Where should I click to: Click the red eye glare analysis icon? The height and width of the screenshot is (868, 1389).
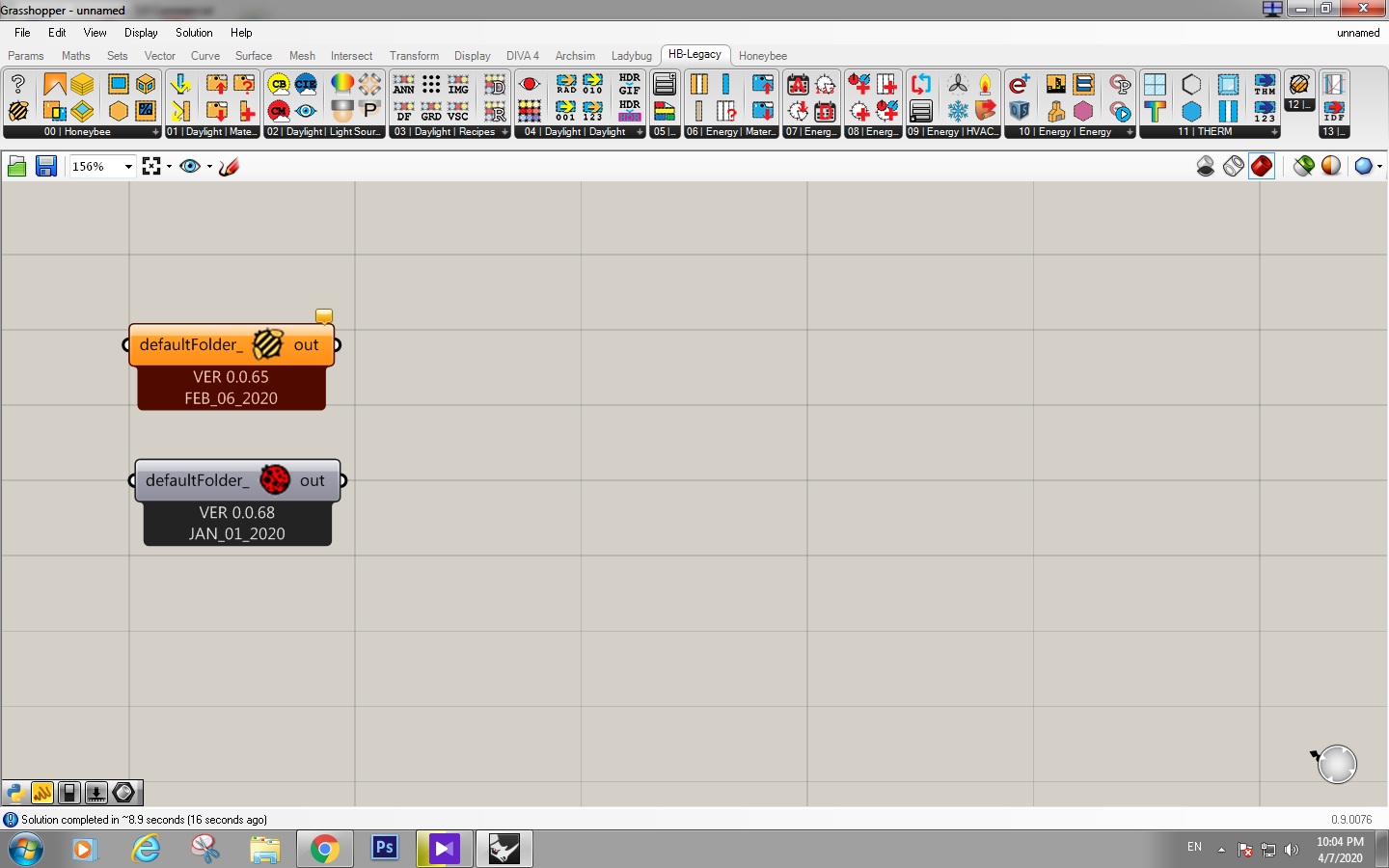point(530,84)
